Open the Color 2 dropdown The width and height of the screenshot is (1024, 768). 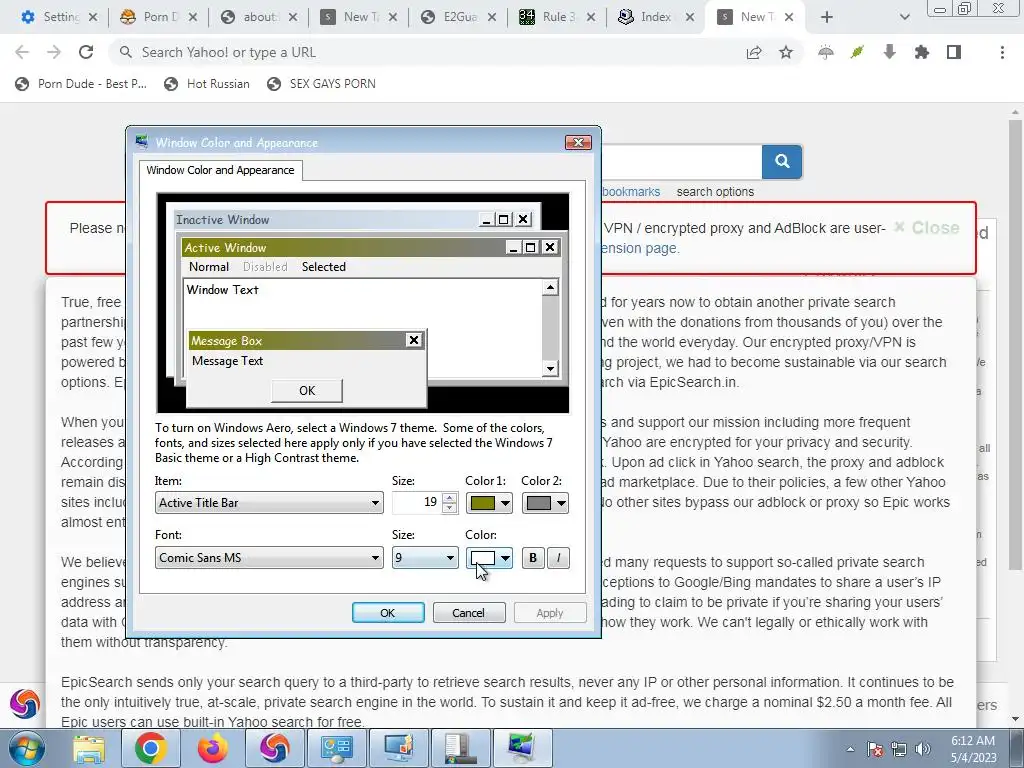(545, 502)
